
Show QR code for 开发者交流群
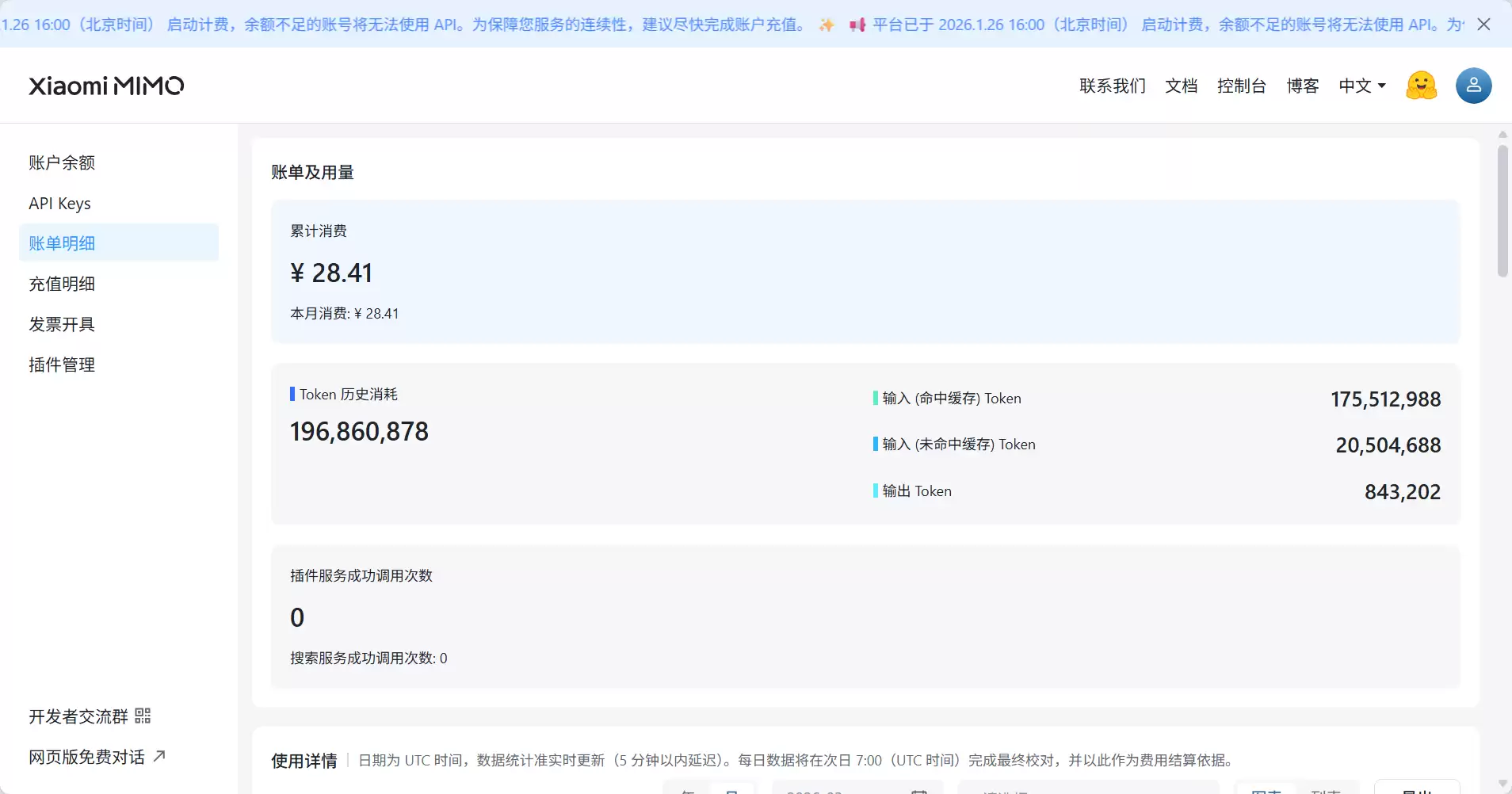point(143,716)
